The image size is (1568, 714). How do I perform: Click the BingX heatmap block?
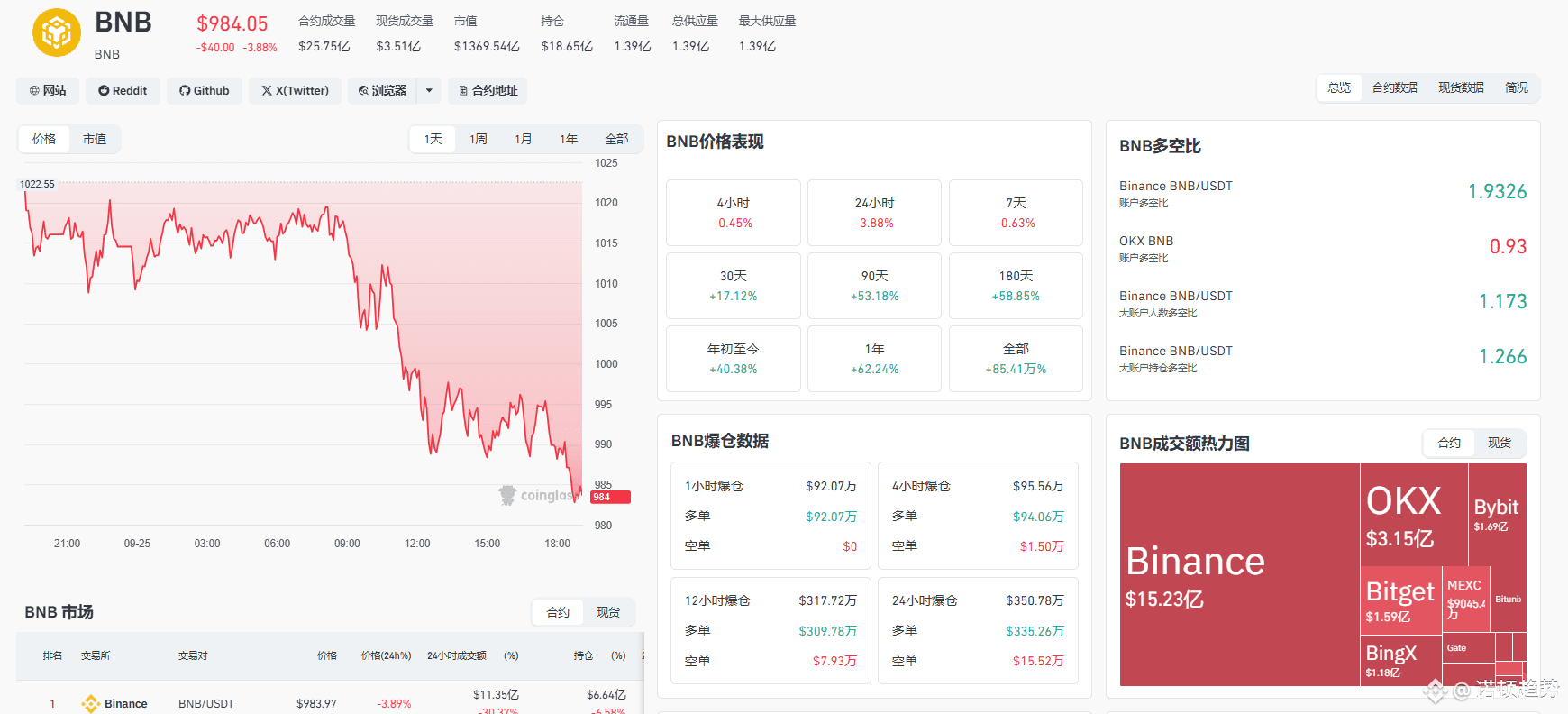point(1400,661)
